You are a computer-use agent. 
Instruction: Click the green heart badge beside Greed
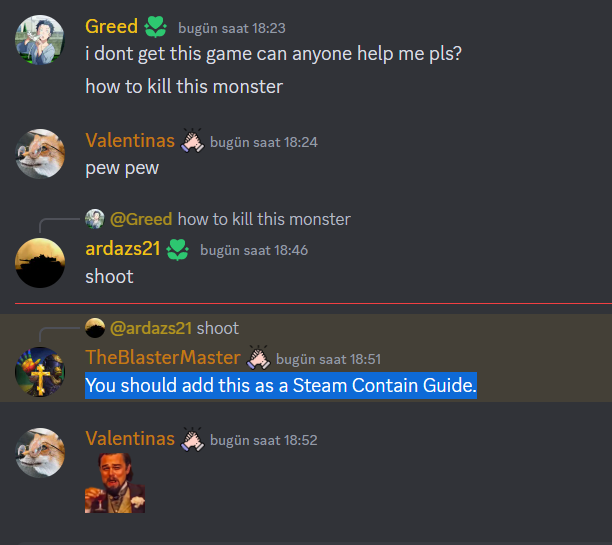[x=155, y=27]
